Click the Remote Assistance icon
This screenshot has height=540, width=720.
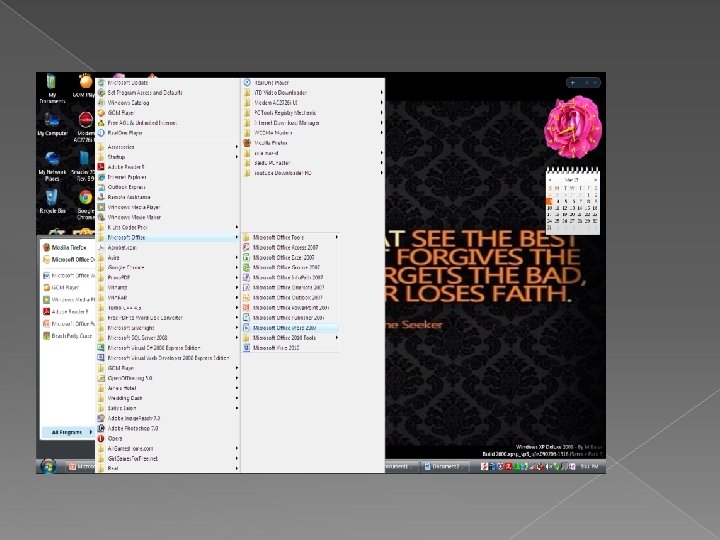click(x=101, y=197)
